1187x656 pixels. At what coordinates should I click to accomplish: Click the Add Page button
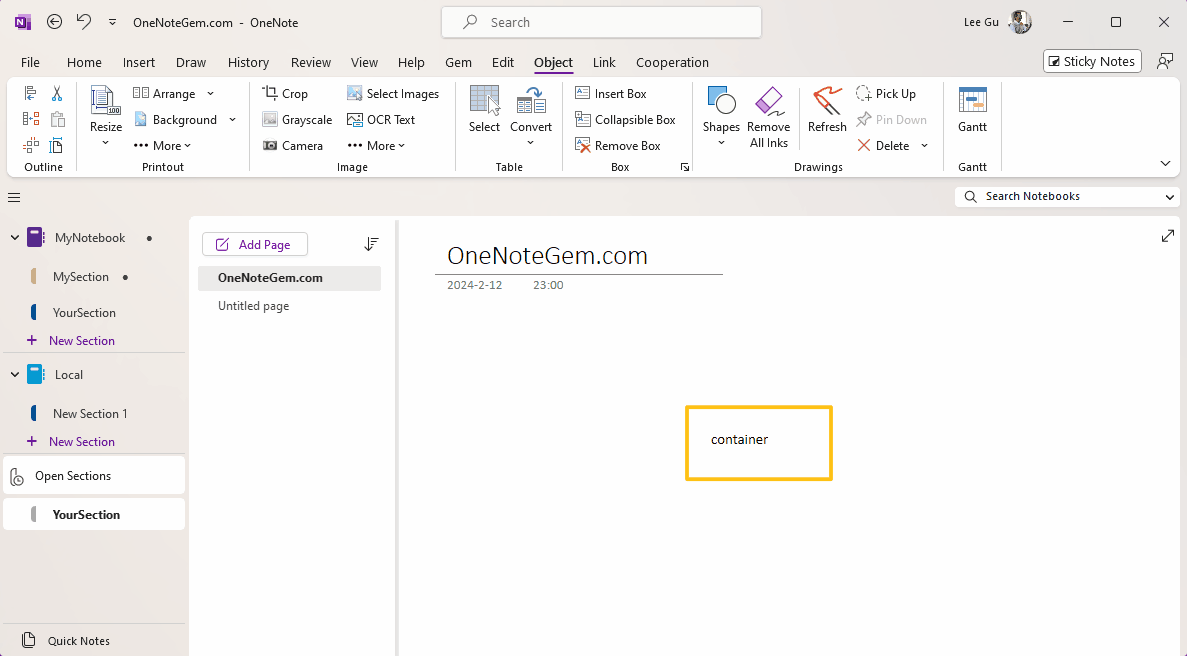tap(254, 244)
